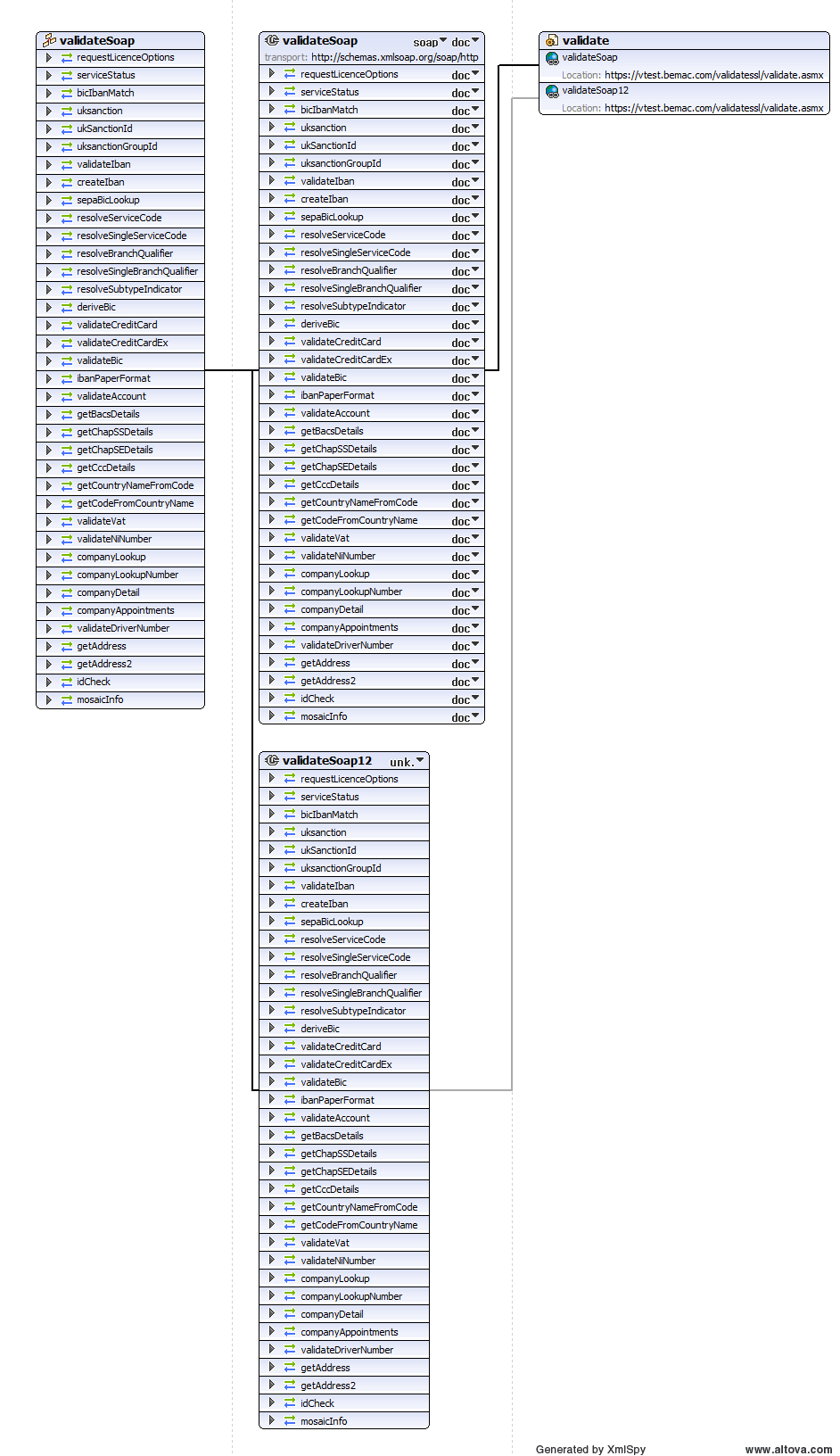Open the doc style dropdown in the validateSoap binding header
The image size is (840, 1456).
[465, 42]
